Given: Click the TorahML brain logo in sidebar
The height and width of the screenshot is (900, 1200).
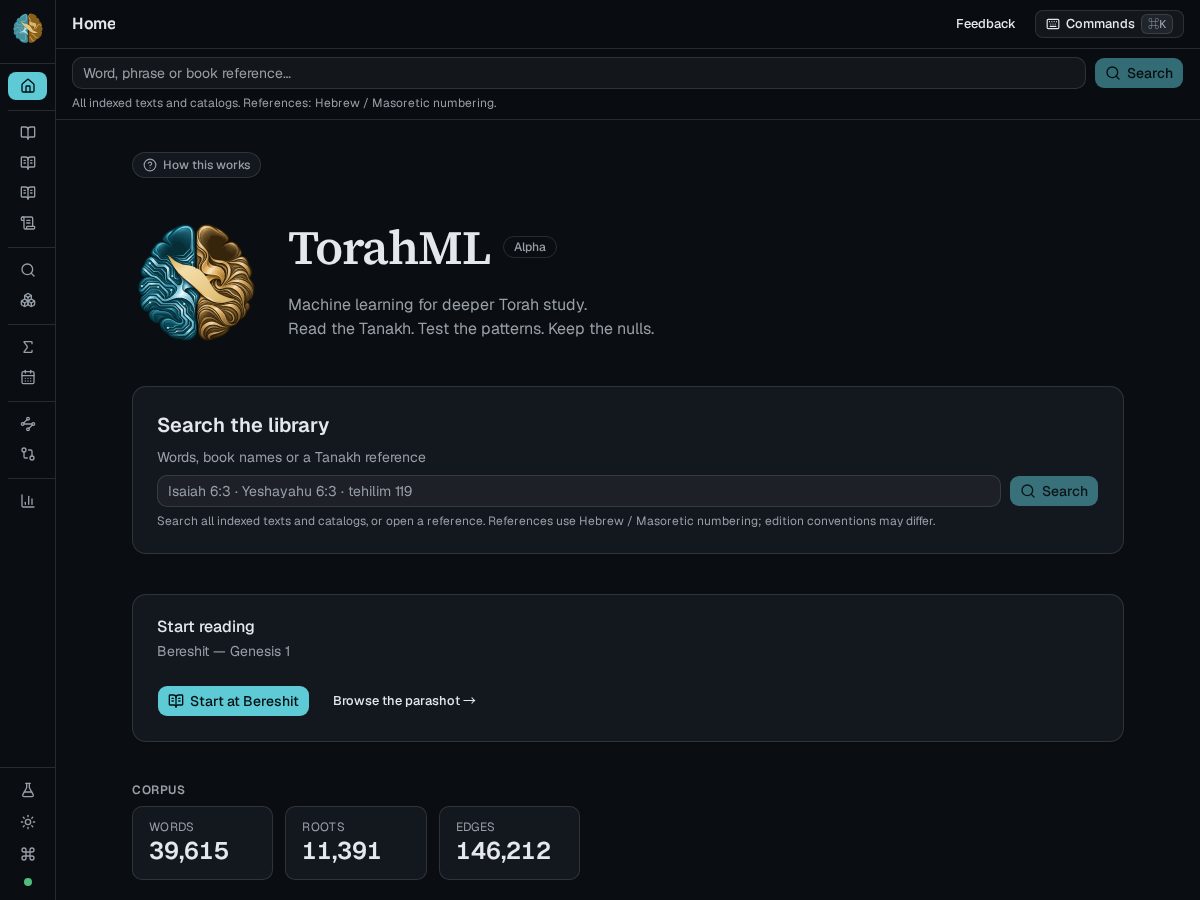Looking at the screenshot, I should click(x=28, y=28).
